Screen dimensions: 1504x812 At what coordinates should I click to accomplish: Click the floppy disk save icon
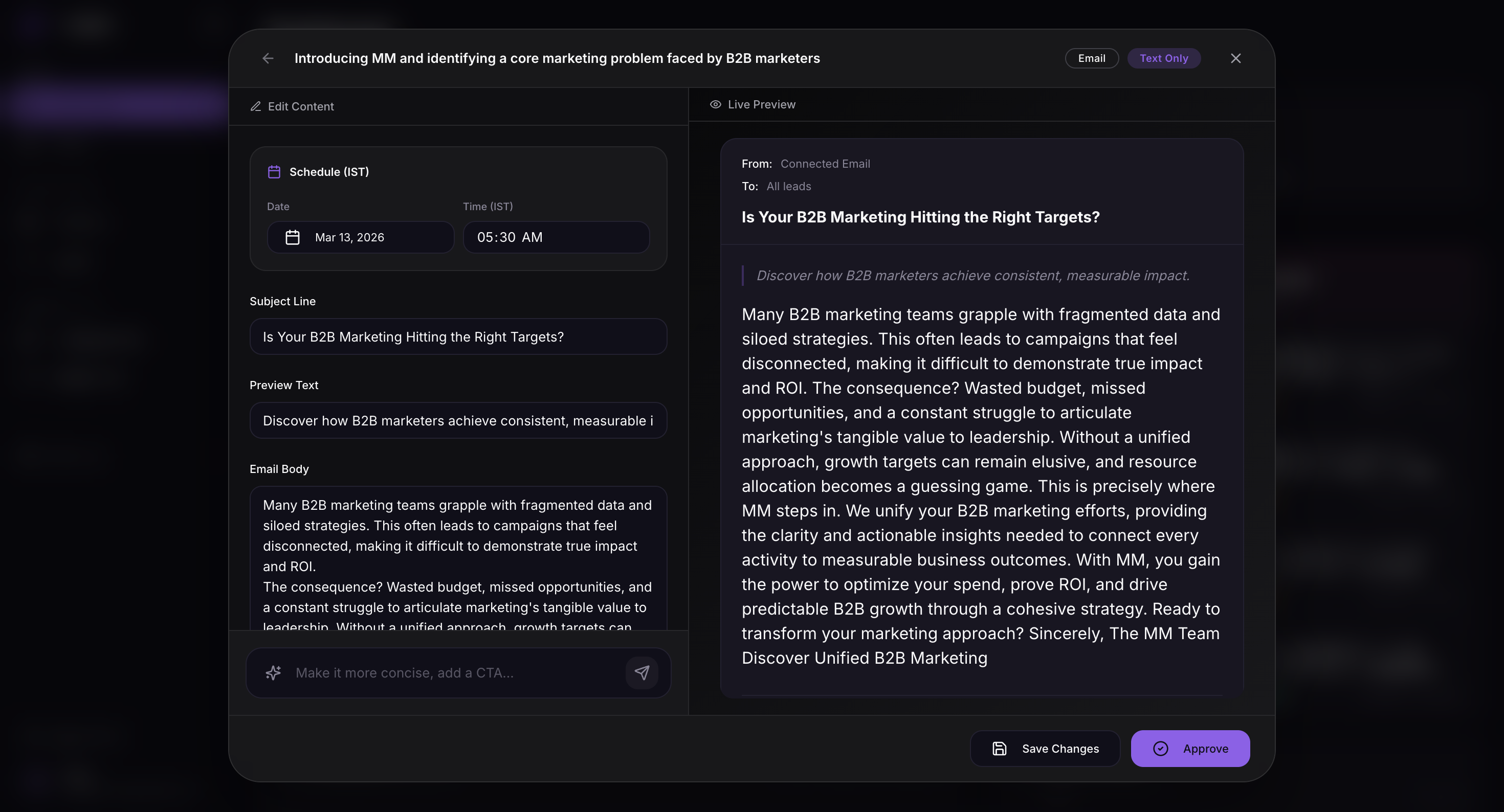tap(999, 749)
